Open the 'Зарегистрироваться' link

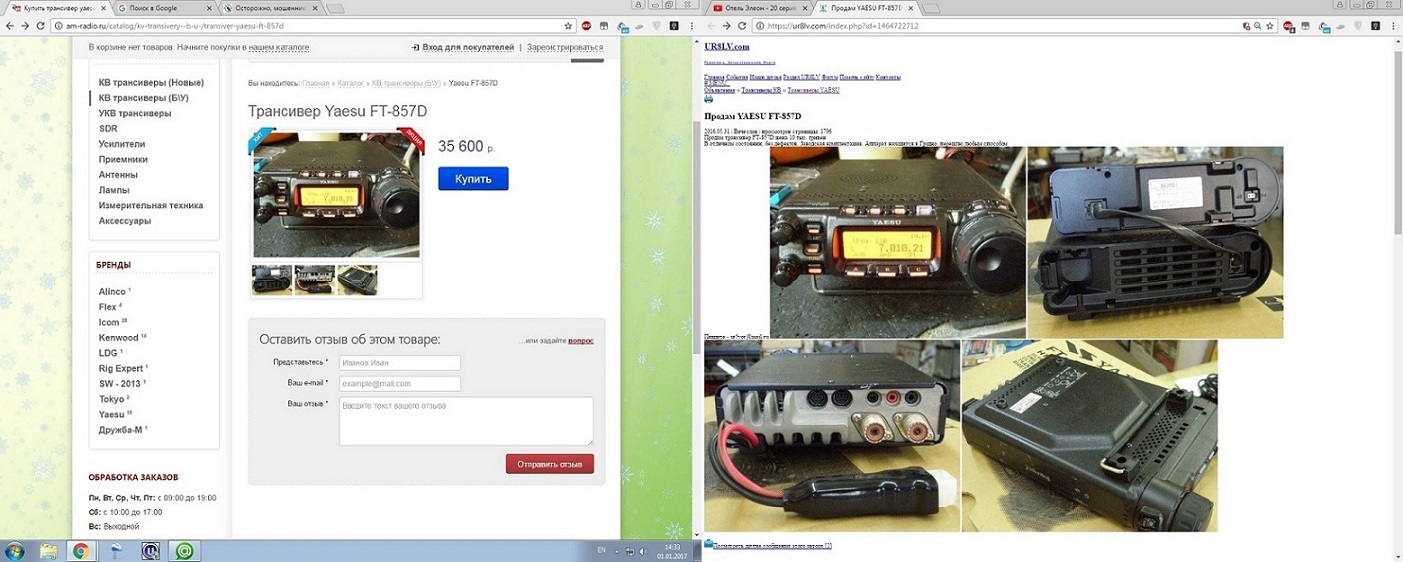click(565, 47)
